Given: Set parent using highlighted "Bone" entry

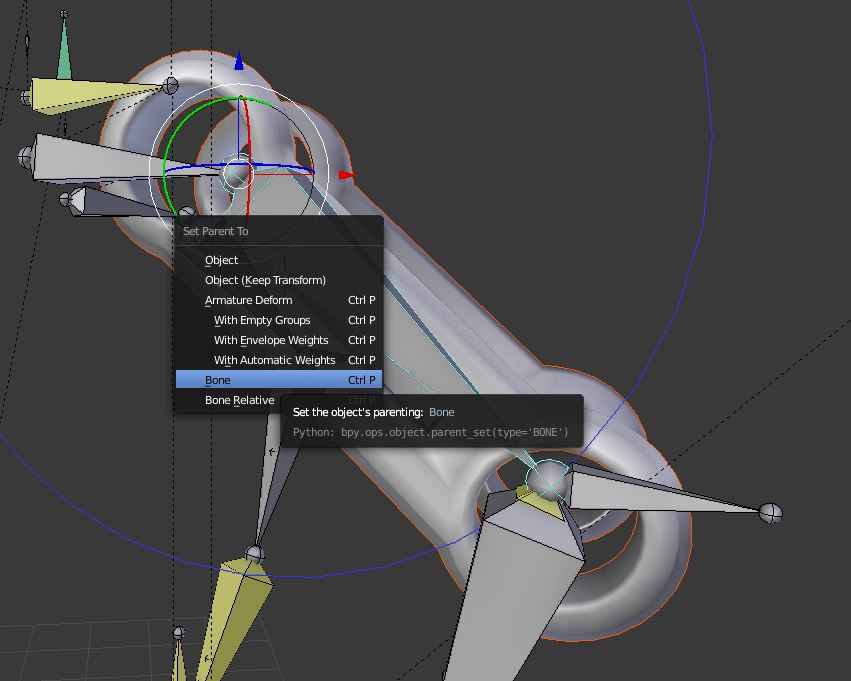Looking at the screenshot, I should 218,380.
